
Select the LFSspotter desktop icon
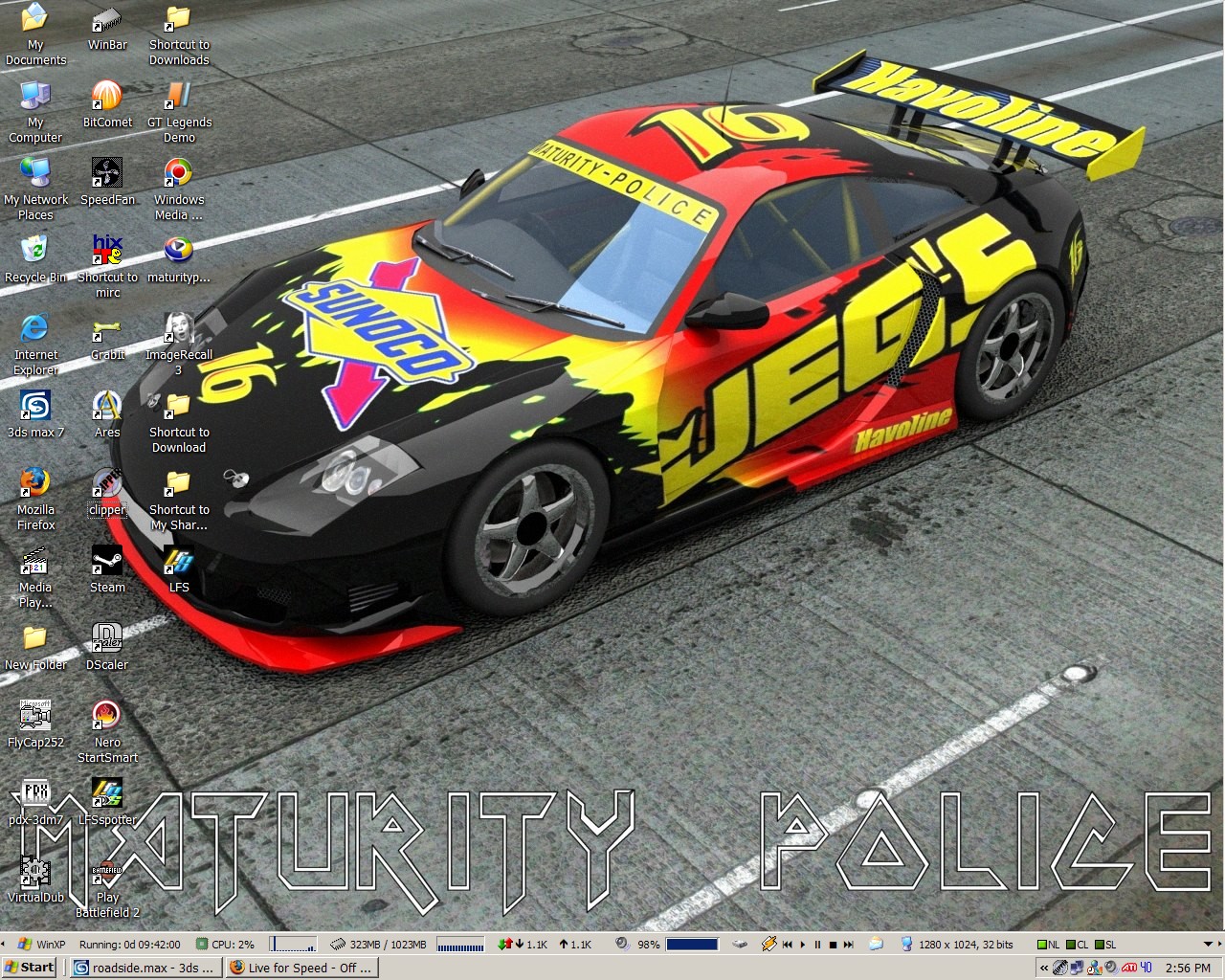tap(107, 802)
